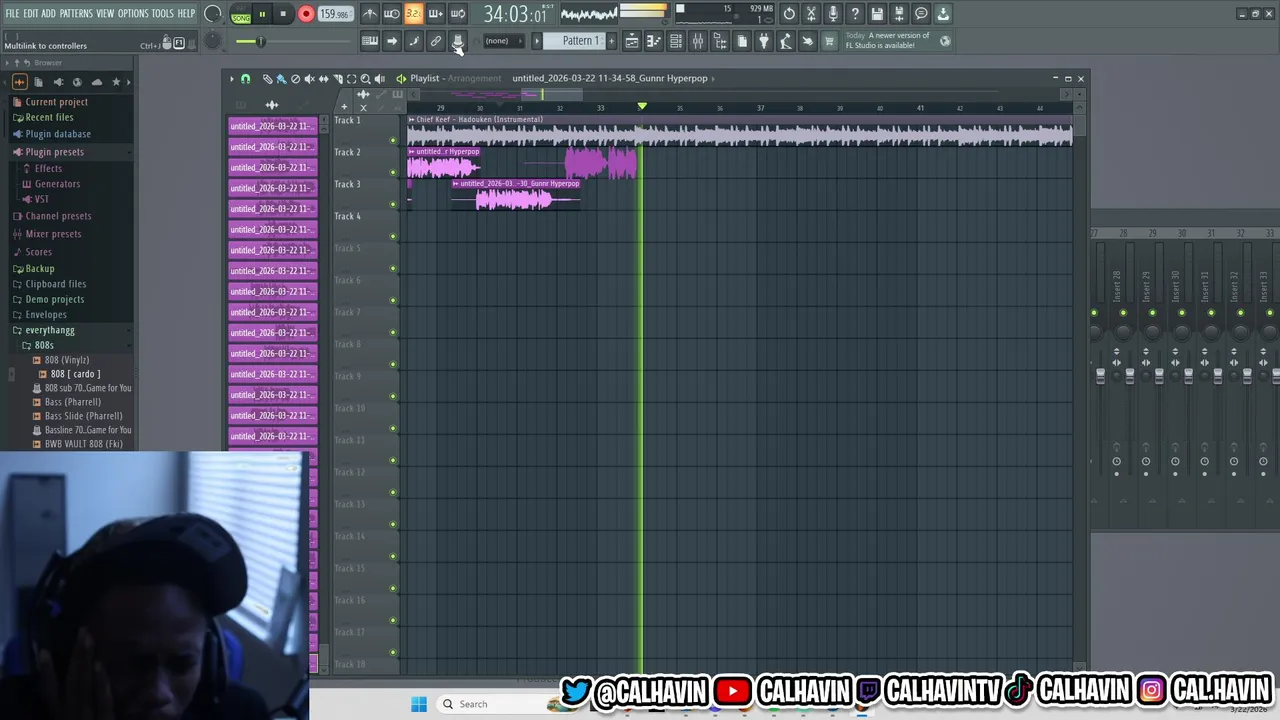
Task: Toggle the 3.2. recording countdown
Action: point(413,14)
